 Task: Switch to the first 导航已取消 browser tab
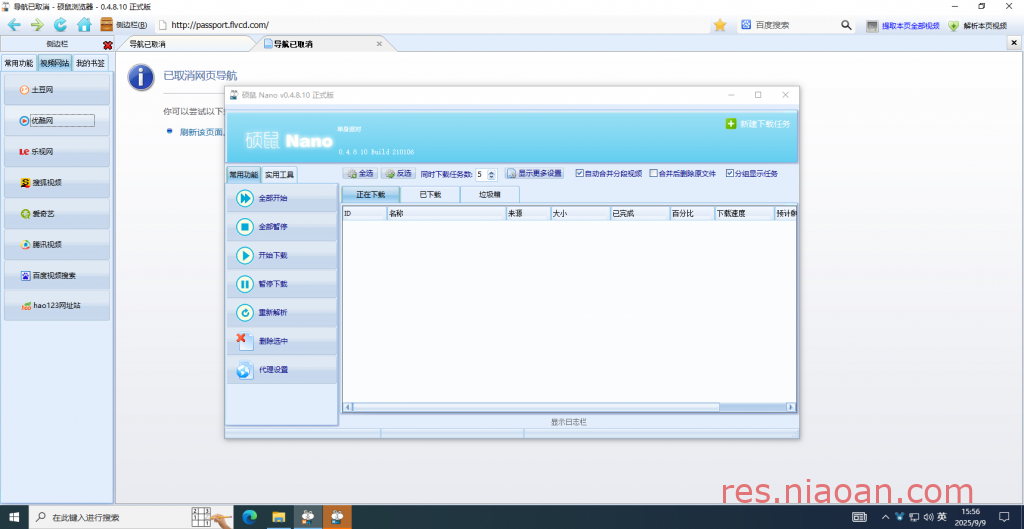[x=186, y=44]
